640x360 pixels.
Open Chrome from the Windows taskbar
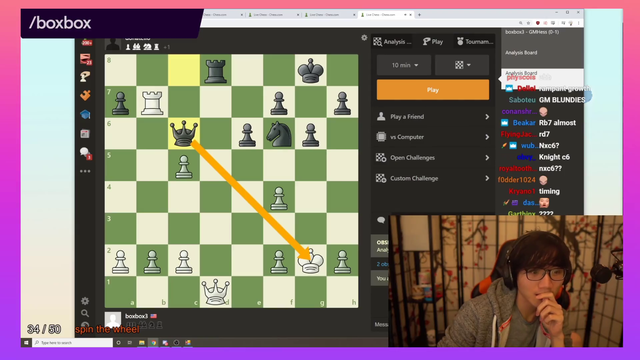click(153, 343)
